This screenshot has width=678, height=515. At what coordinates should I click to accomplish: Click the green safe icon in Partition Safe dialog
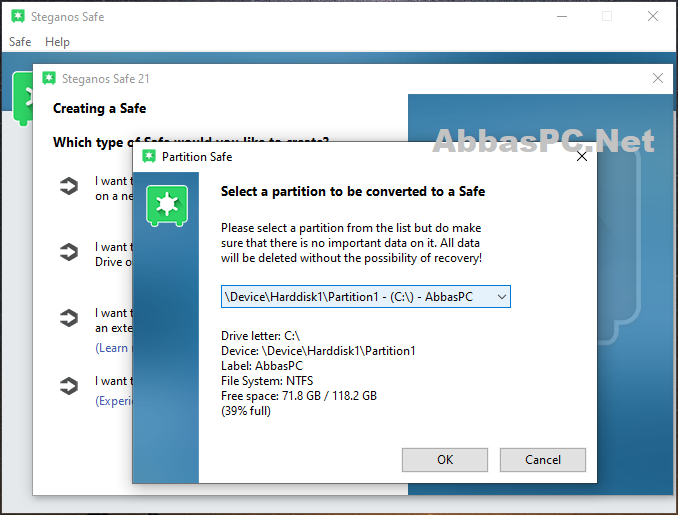[167, 206]
